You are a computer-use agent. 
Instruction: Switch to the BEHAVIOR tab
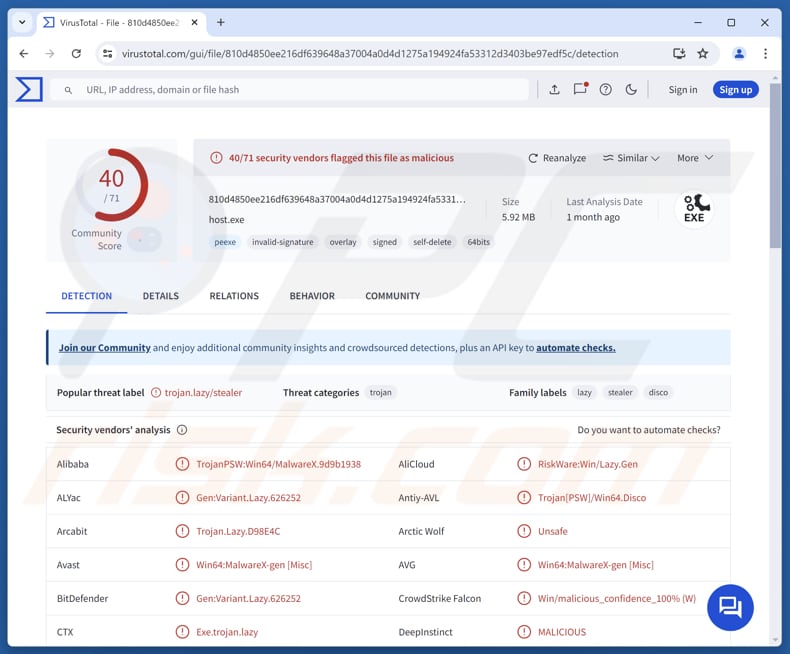pos(312,296)
